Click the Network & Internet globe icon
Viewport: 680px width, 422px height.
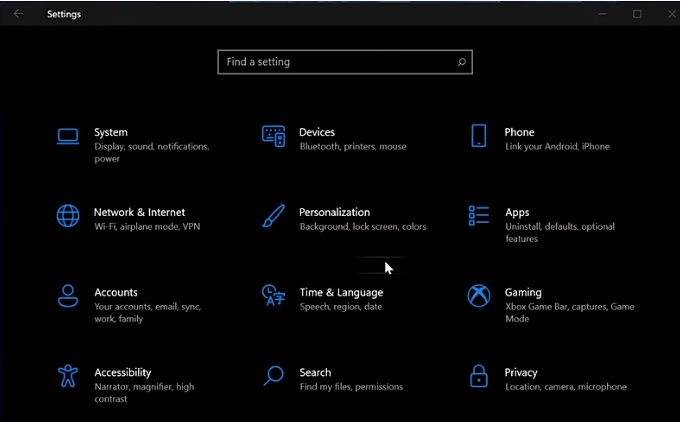tap(68, 216)
